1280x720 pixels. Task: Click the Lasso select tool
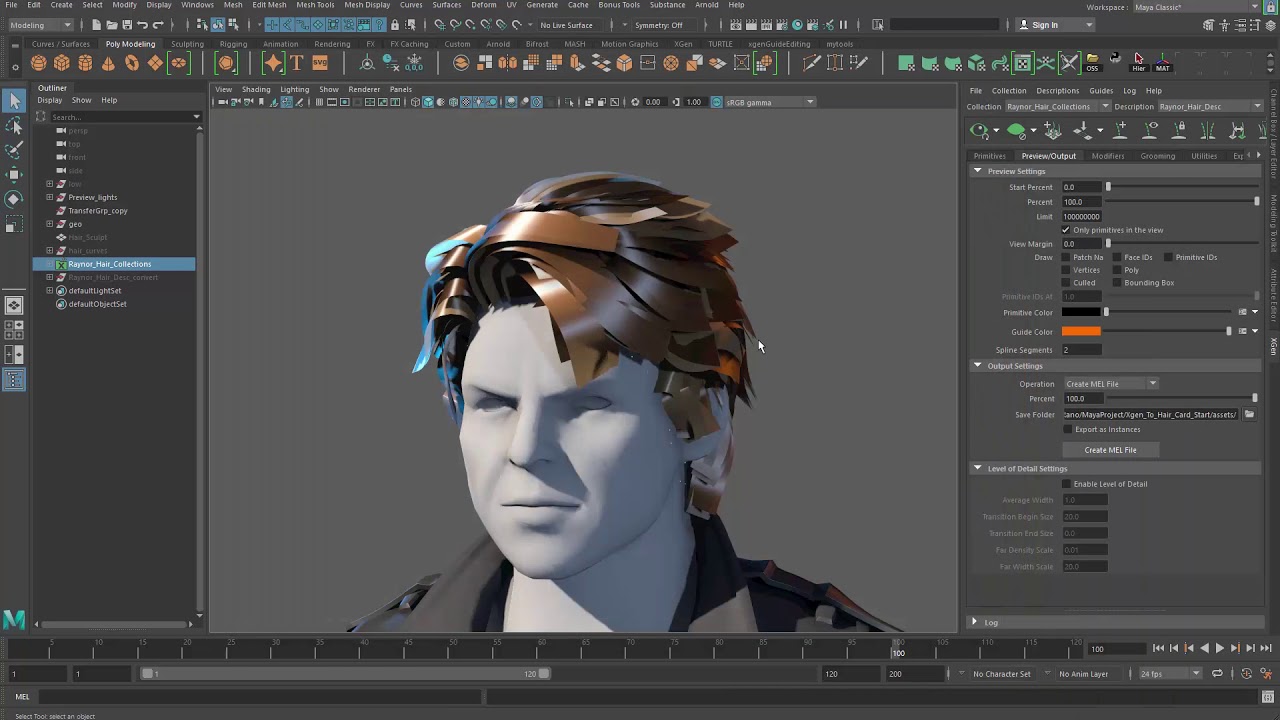click(x=14, y=126)
